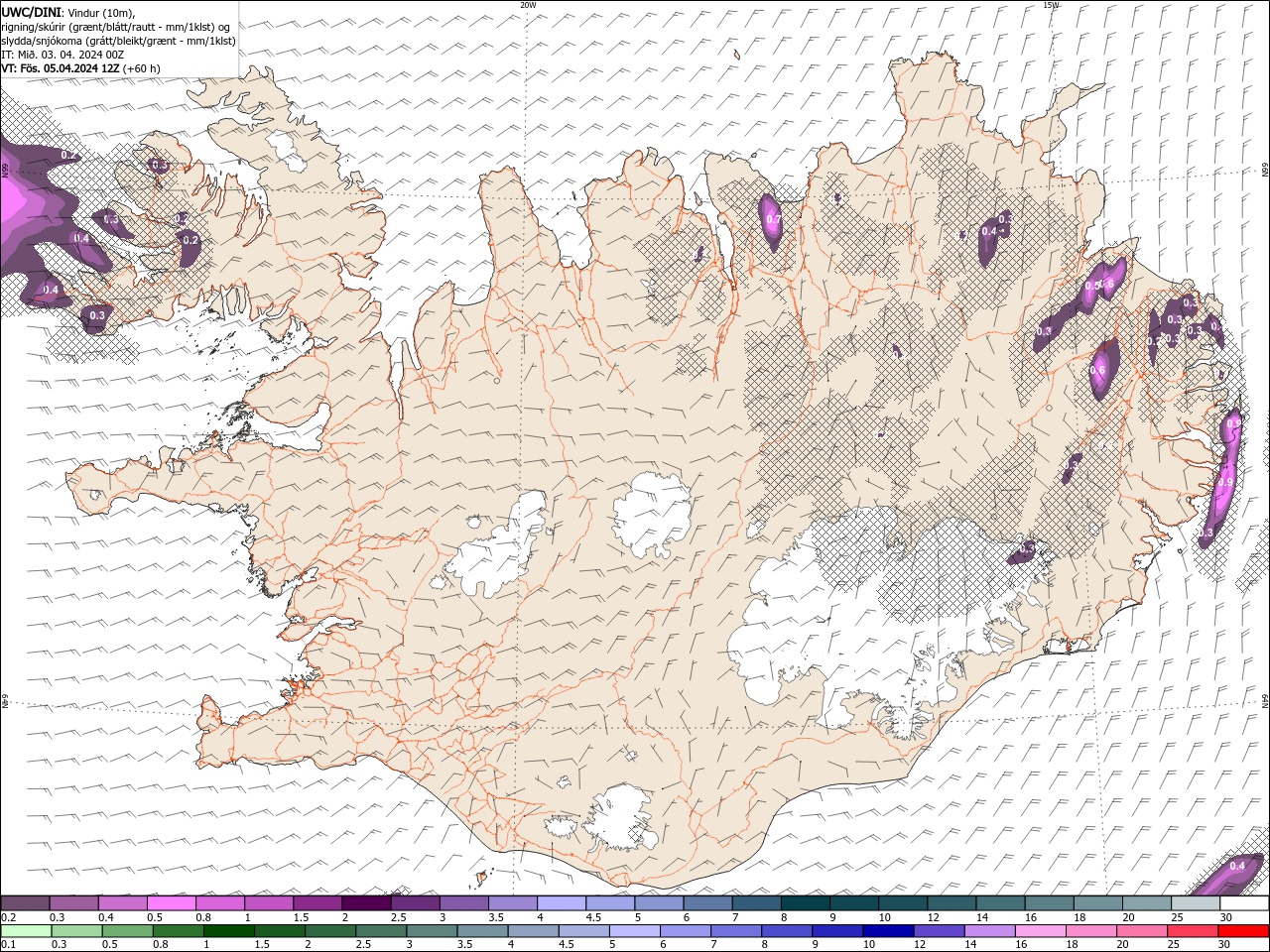Click the large Vatnajökull glacier in the southeast
Screen dimensions: 1270x952
[x=853, y=615]
